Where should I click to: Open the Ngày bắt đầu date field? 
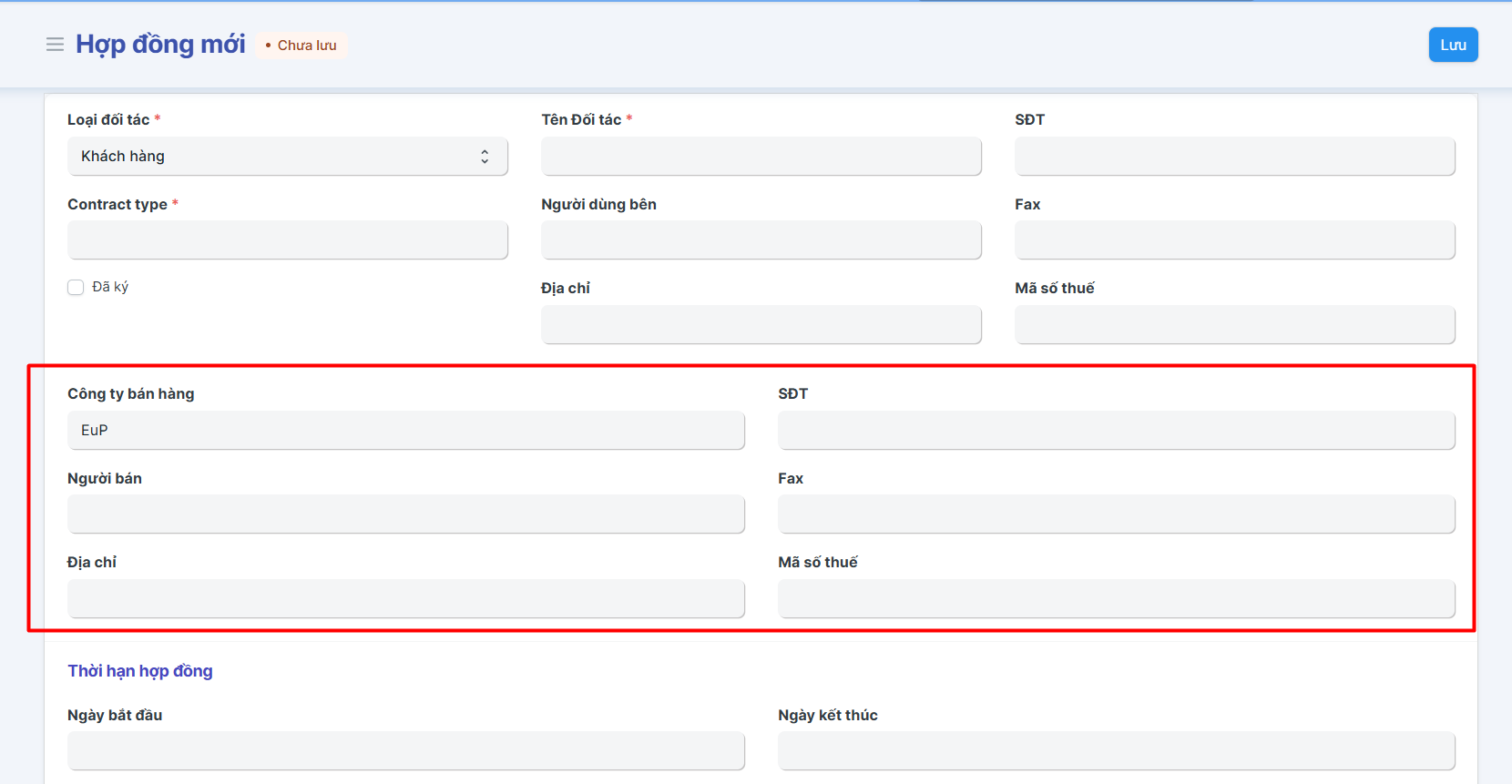tap(405, 751)
